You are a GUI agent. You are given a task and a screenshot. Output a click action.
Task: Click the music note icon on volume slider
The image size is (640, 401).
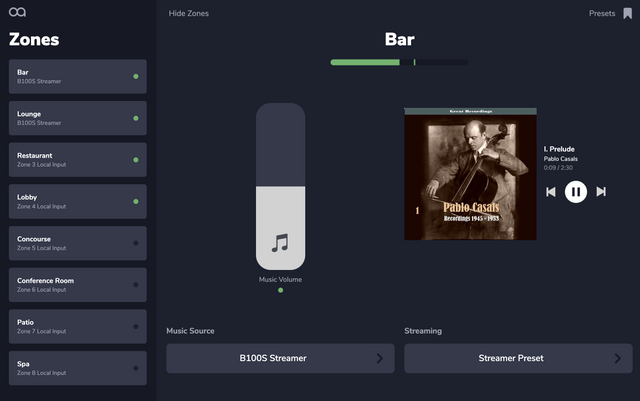click(280, 243)
